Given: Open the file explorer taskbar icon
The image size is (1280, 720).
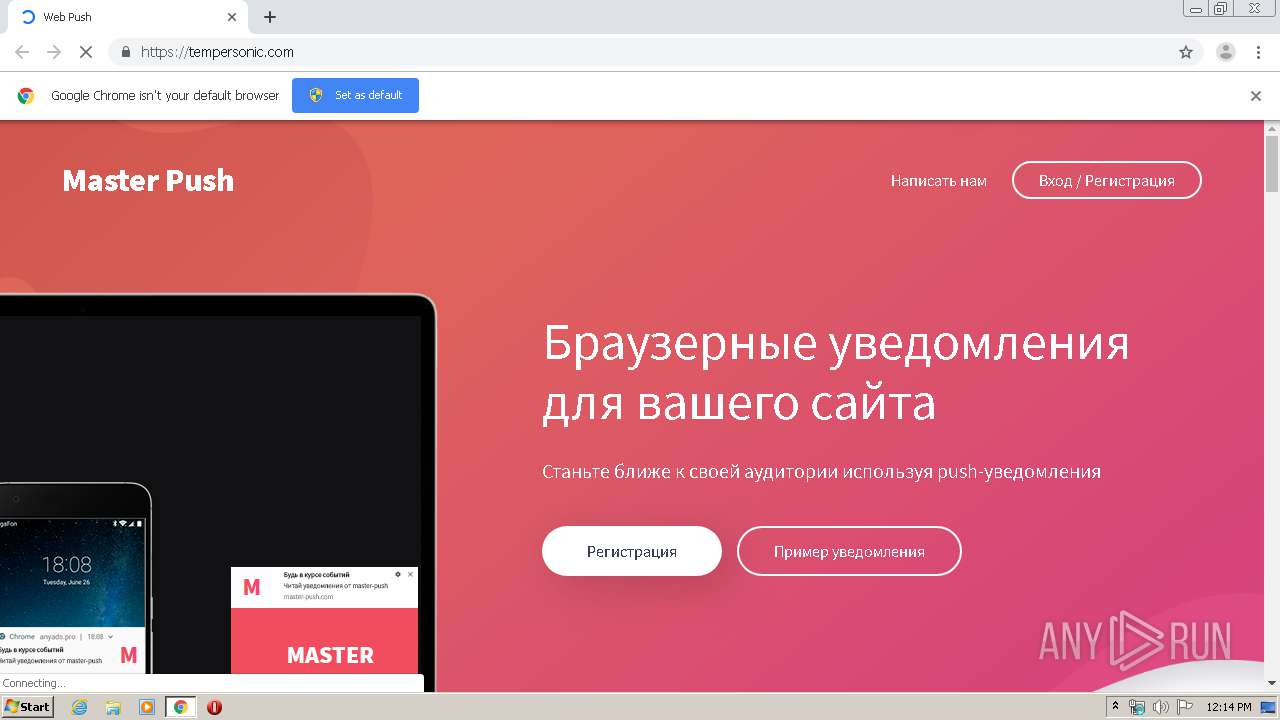Looking at the screenshot, I should pyautogui.click(x=113, y=707).
